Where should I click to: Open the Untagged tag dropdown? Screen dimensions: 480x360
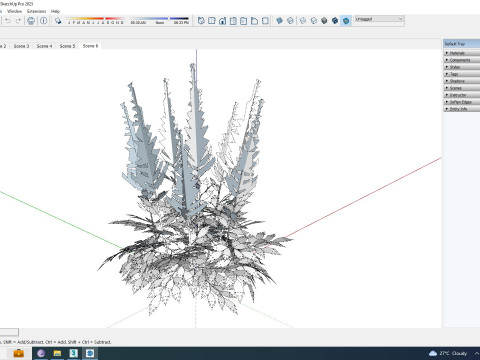tap(379, 19)
